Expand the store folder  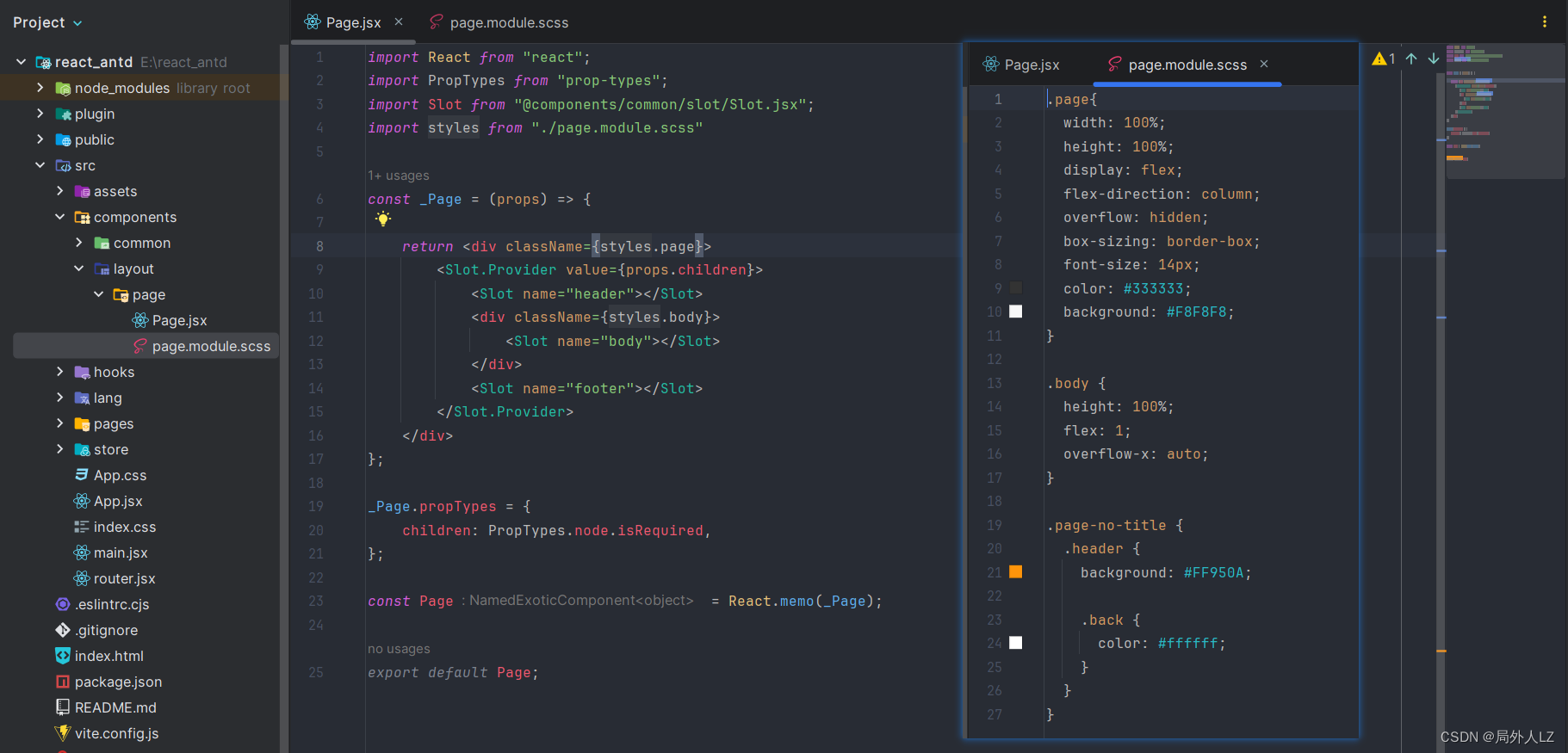pos(59,449)
